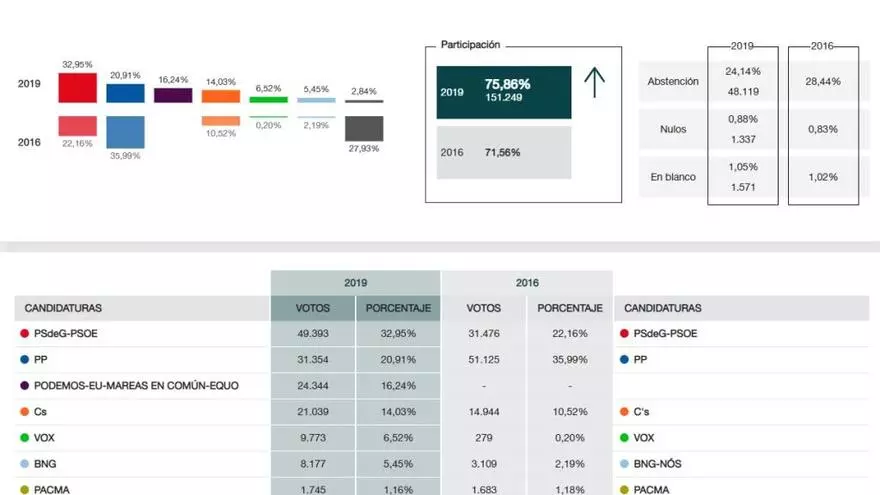Click the red dot beside left PSdeG-PSOE row
Viewport: 880px width, 495px height.
[23, 333]
